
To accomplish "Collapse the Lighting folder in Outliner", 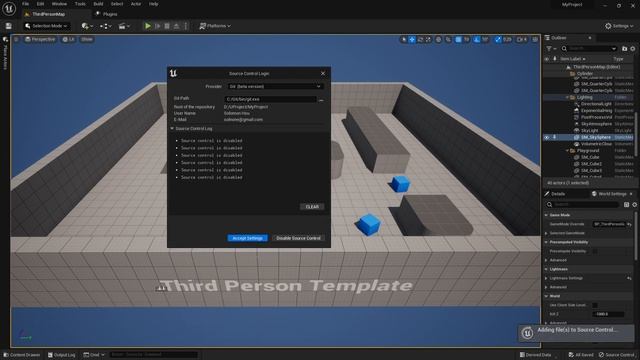I will [567, 98].
